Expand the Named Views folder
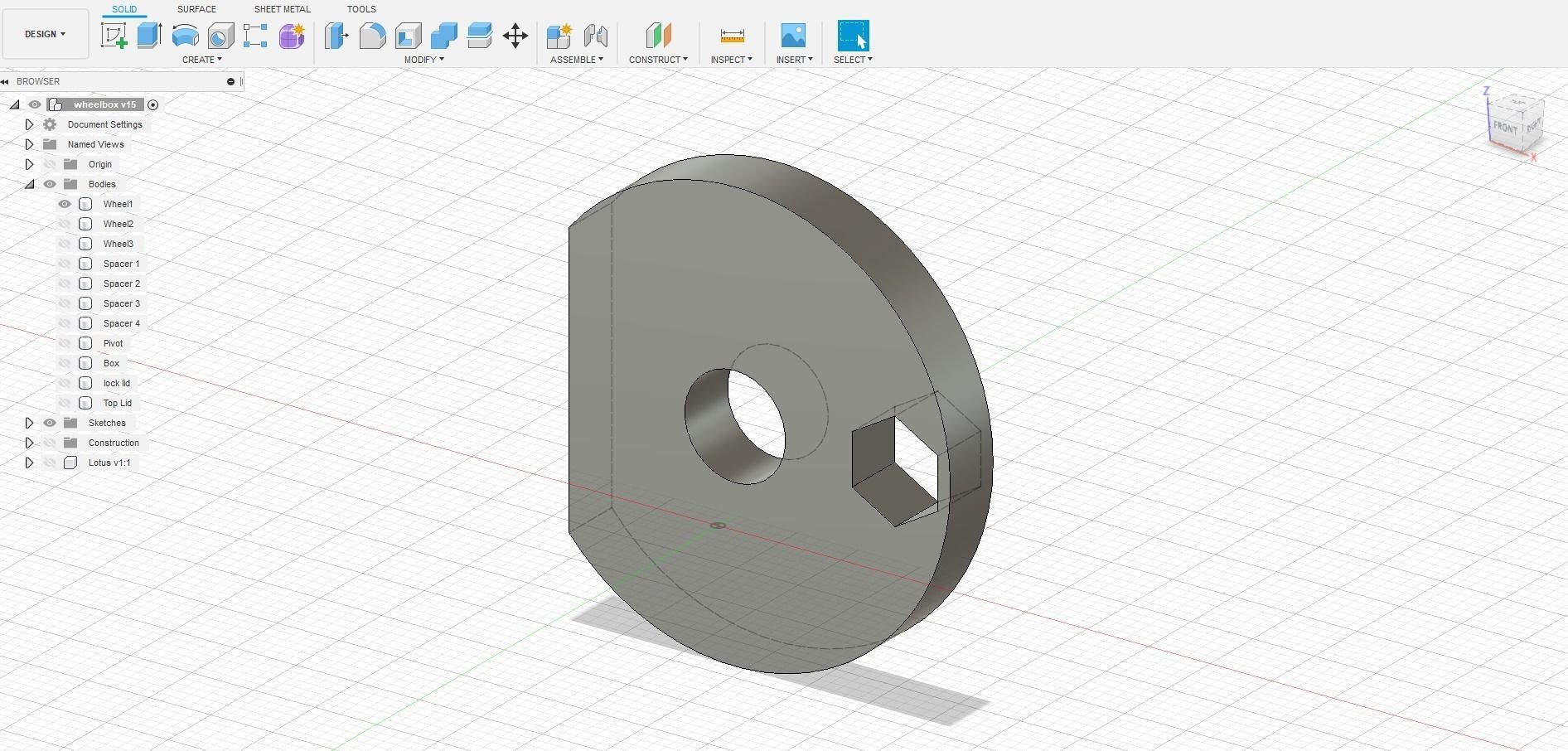The height and width of the screenshot is (751, 1568). (29, 144)
